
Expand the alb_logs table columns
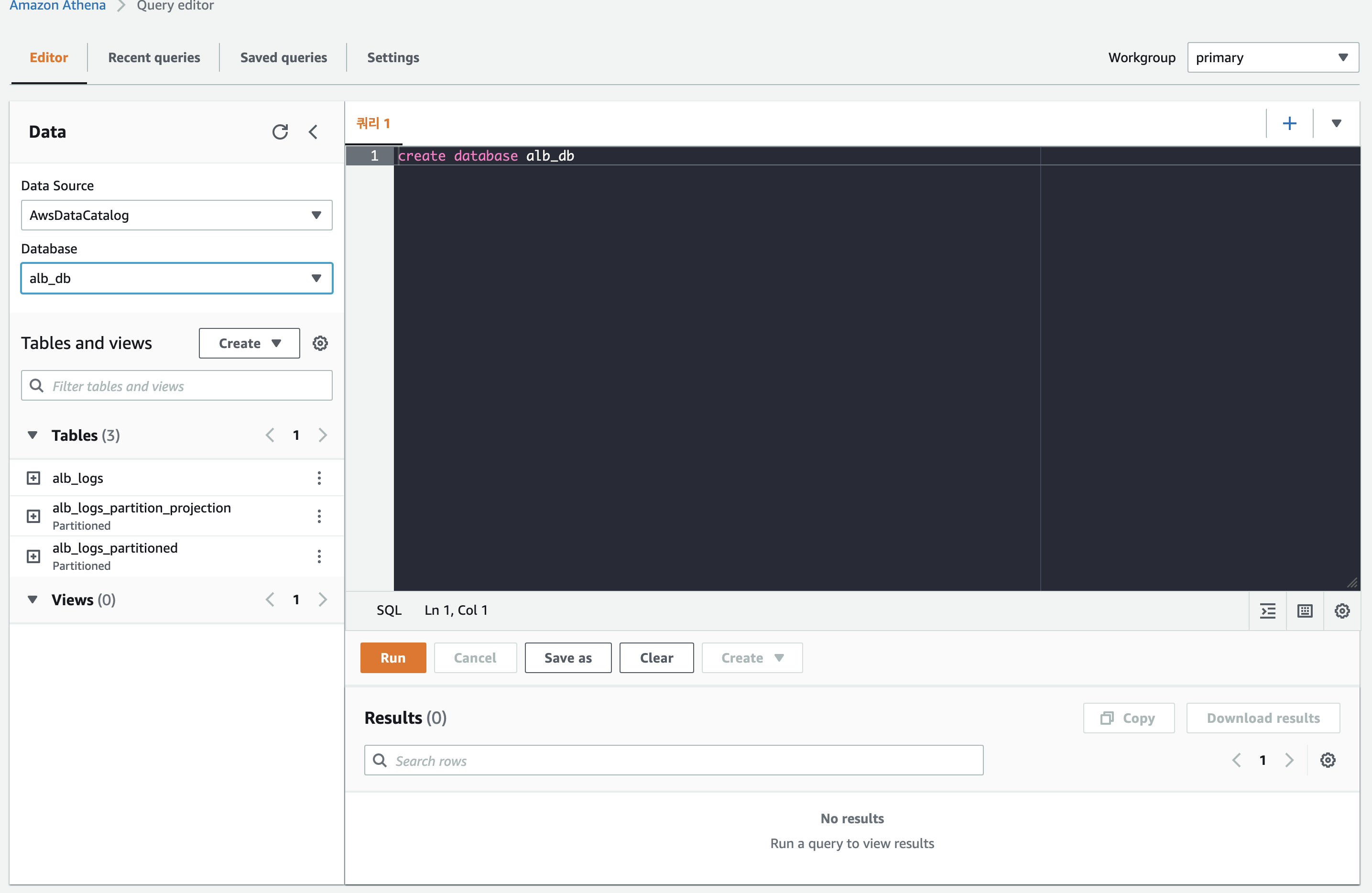tap(33, 478)
